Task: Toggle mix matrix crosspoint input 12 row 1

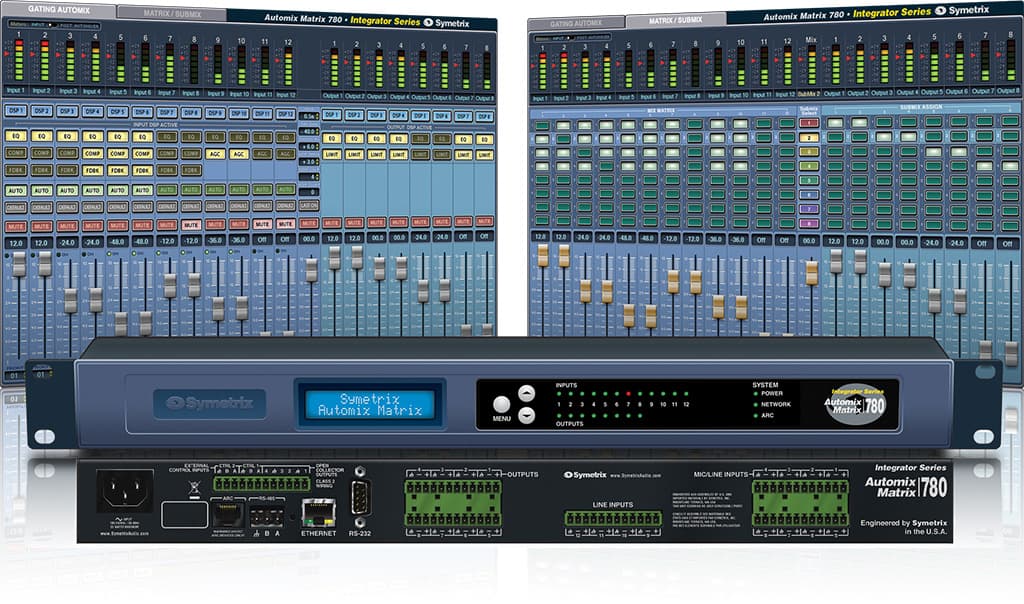Action: 786,122
